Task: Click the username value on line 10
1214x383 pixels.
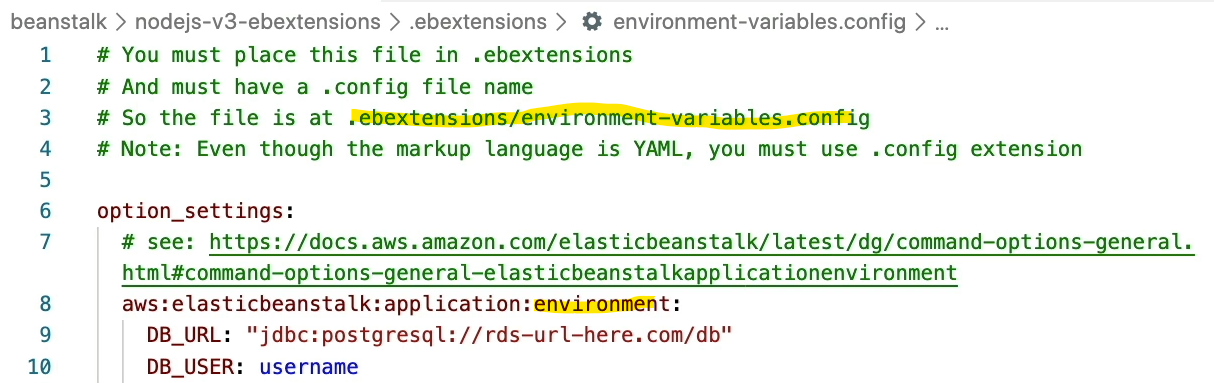Action: (x=308, y=367)
